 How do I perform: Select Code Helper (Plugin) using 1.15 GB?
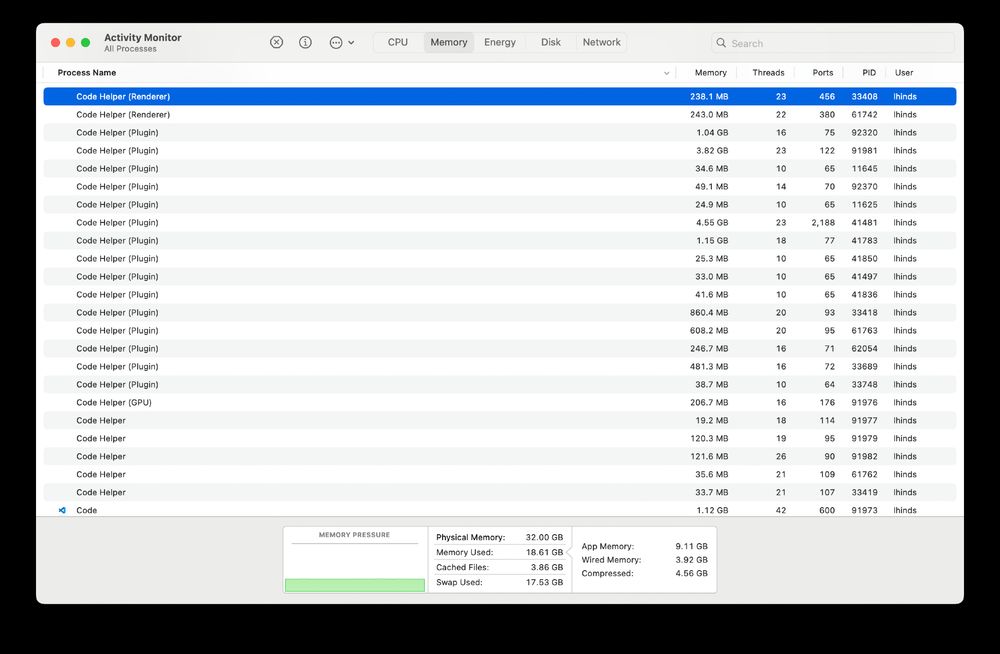pos(499,241)
